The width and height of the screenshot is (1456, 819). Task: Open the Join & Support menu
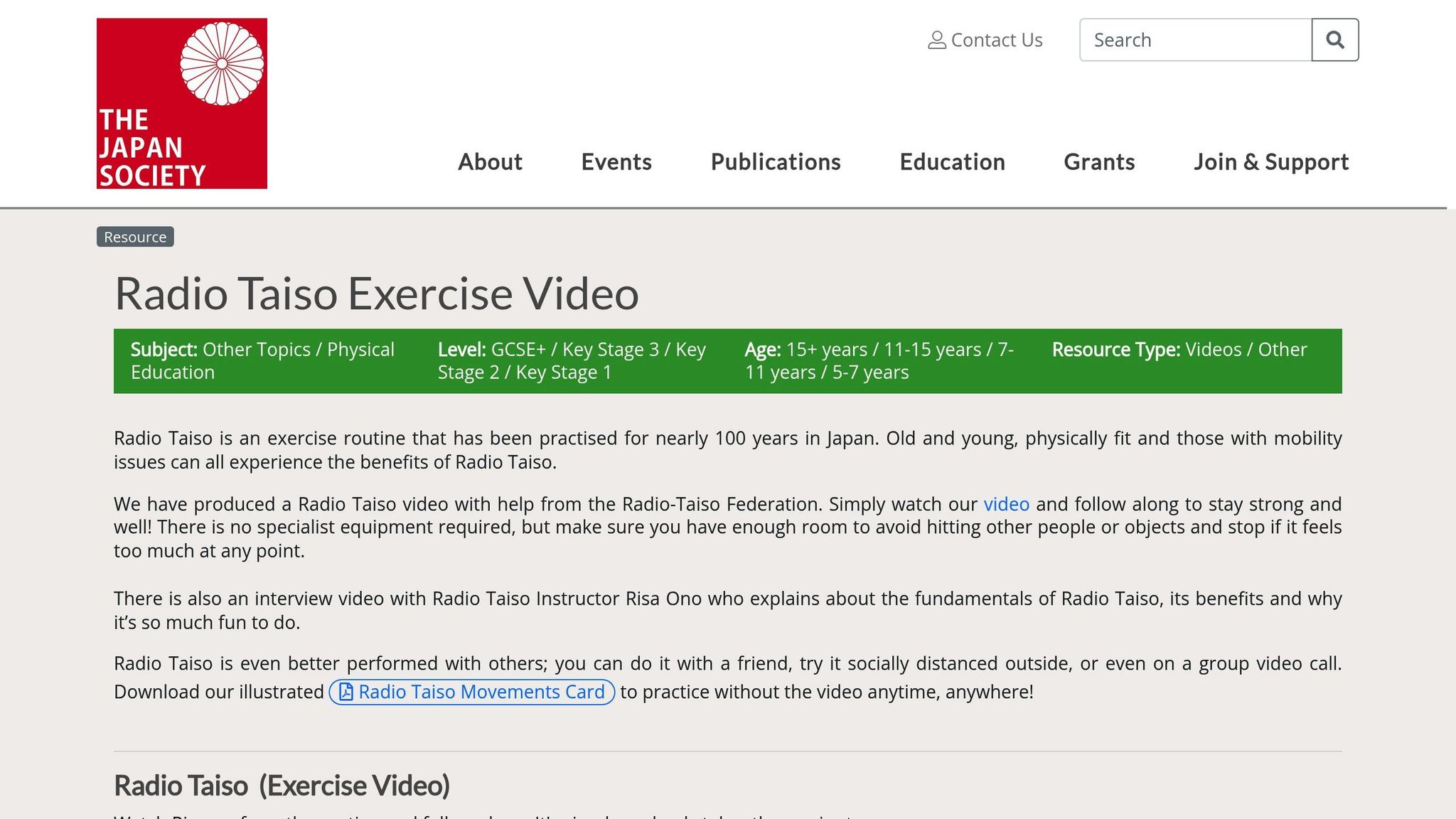click(1271, 162)
